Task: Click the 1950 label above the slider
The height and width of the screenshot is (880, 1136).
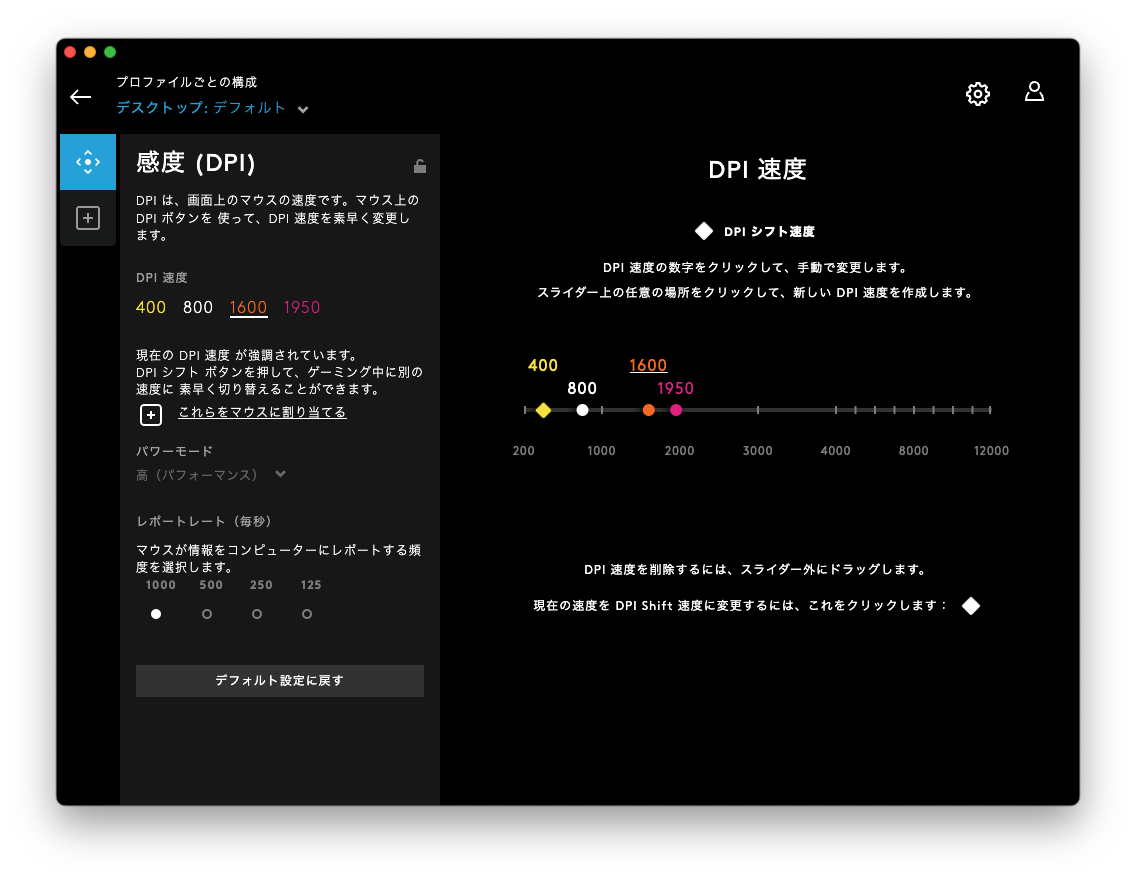Action: (675, 388)
